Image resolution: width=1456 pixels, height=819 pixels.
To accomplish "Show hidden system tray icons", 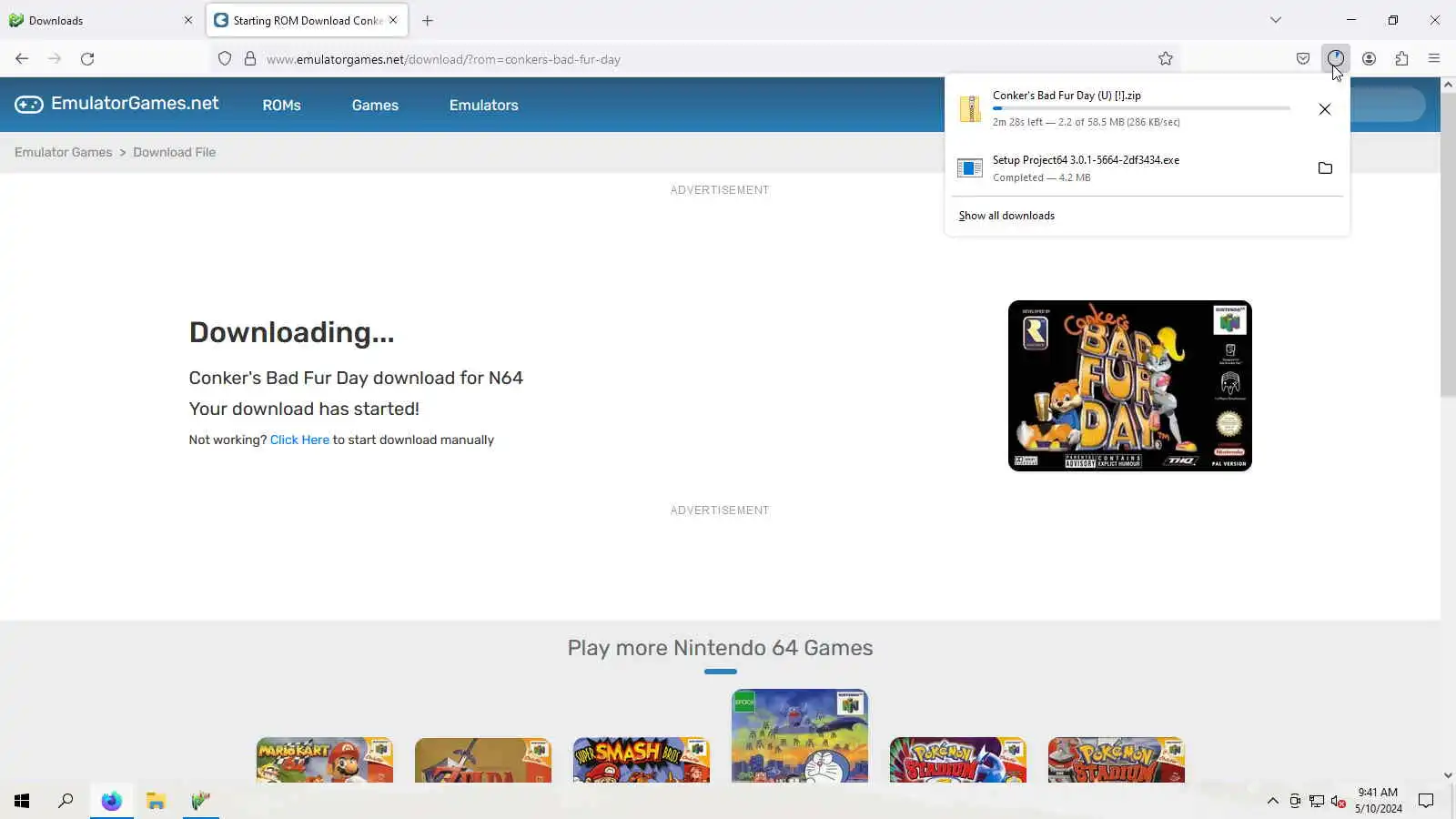I will 1272,801.
